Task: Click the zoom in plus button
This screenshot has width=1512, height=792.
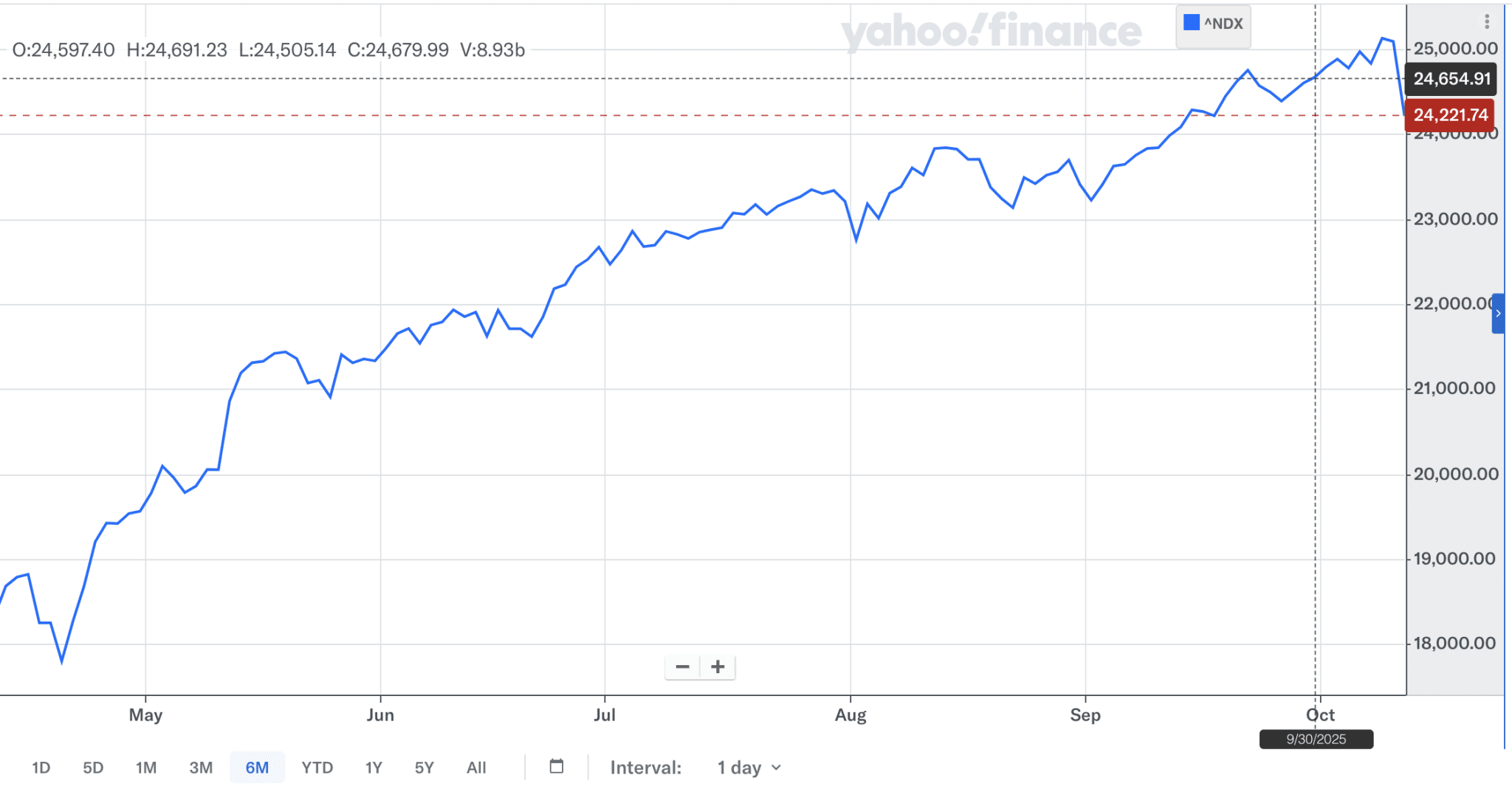Action: 718,667
